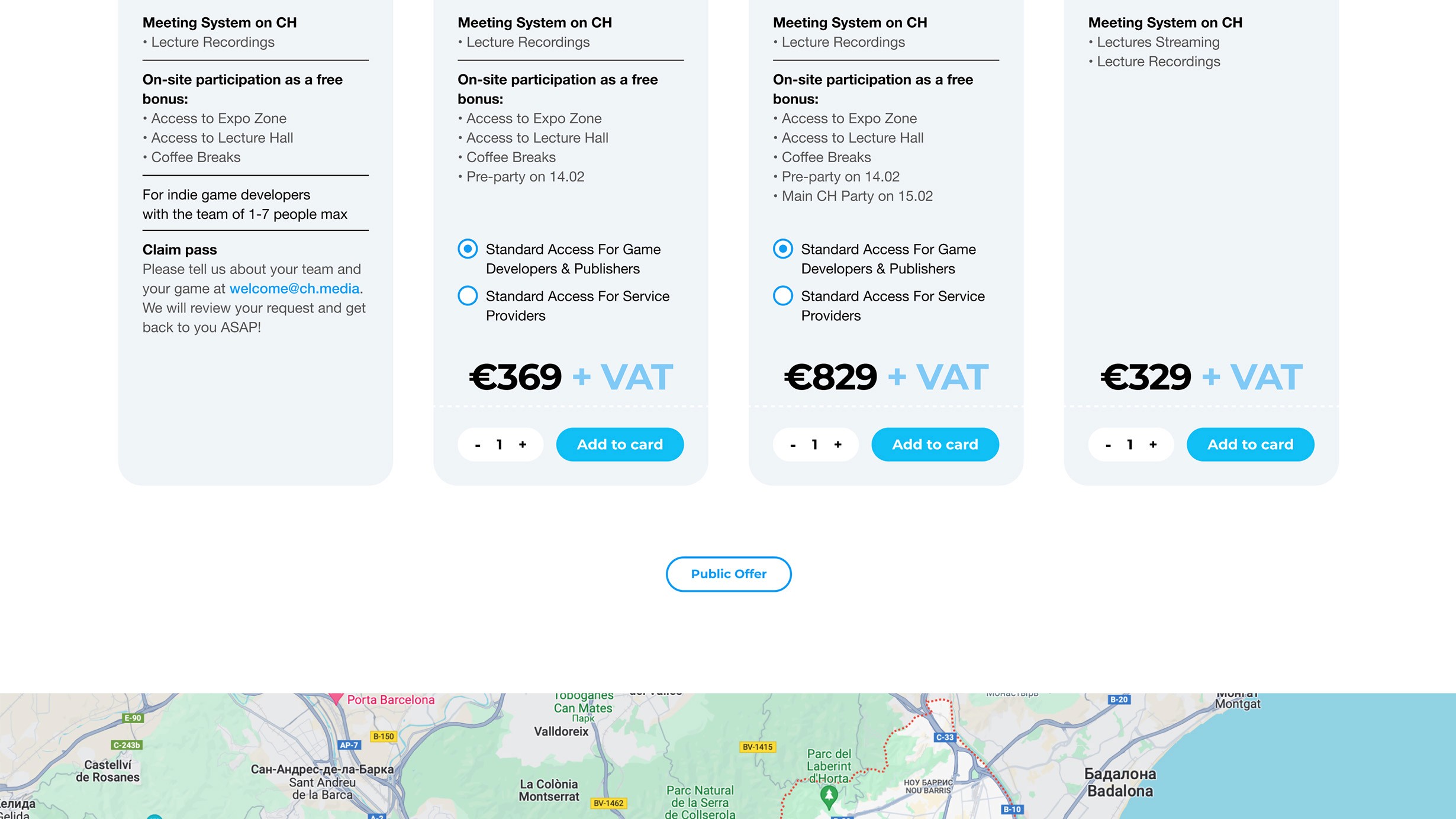Increase quantity on the €369 ticket
Viewport: 1456px width, 819px height.
click(523, 444)
